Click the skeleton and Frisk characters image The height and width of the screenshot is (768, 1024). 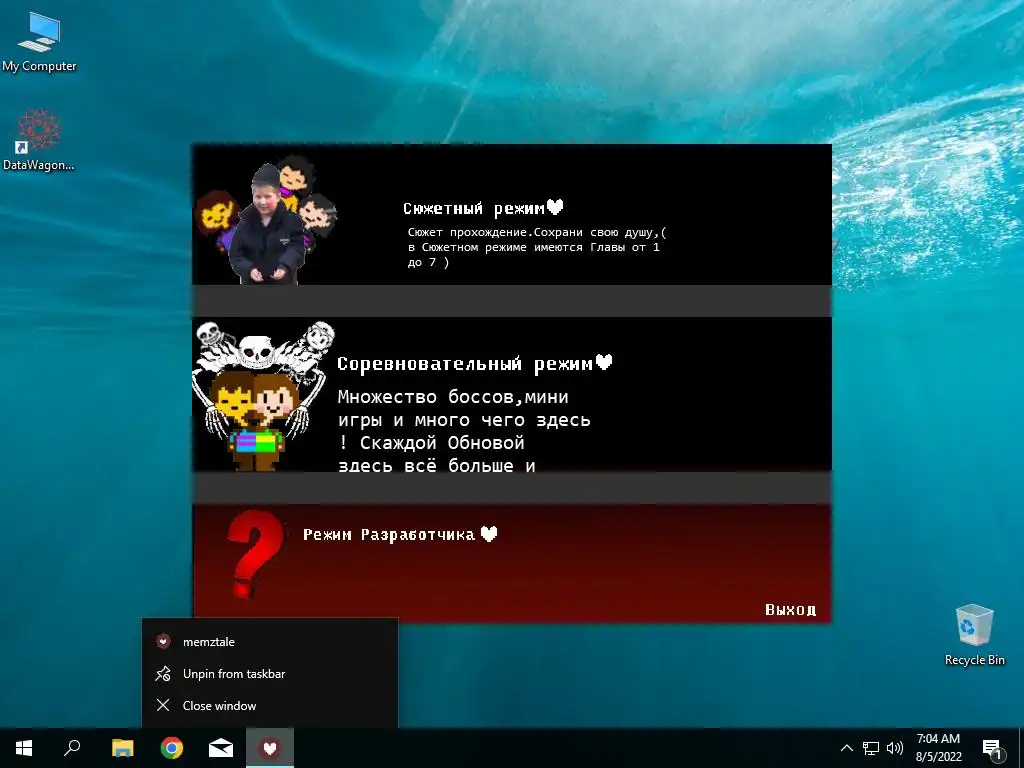(x=263, y=396)
